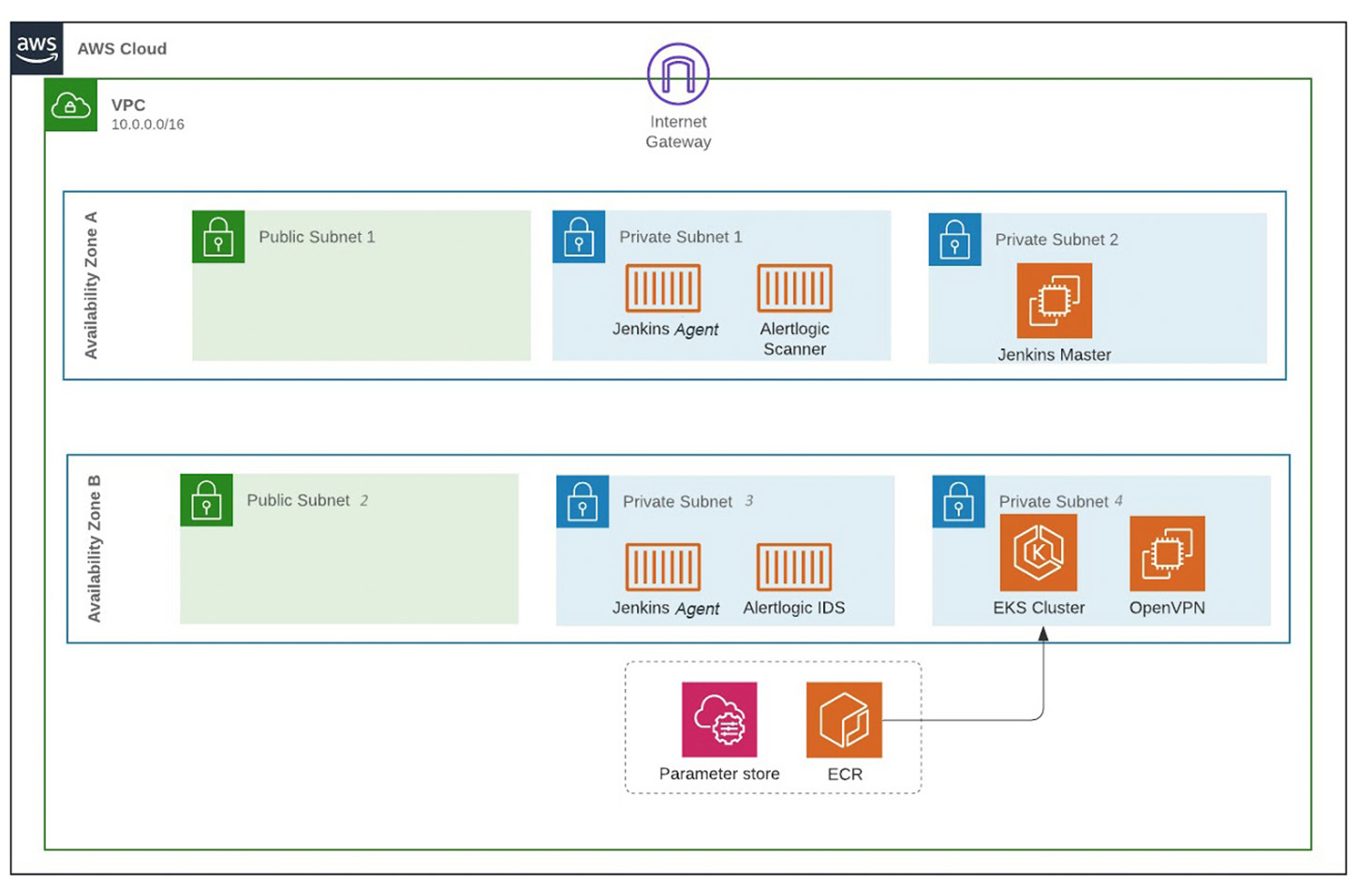
Task: Select the Private Subnet 3 lock icon
Action: click(583, 501)
